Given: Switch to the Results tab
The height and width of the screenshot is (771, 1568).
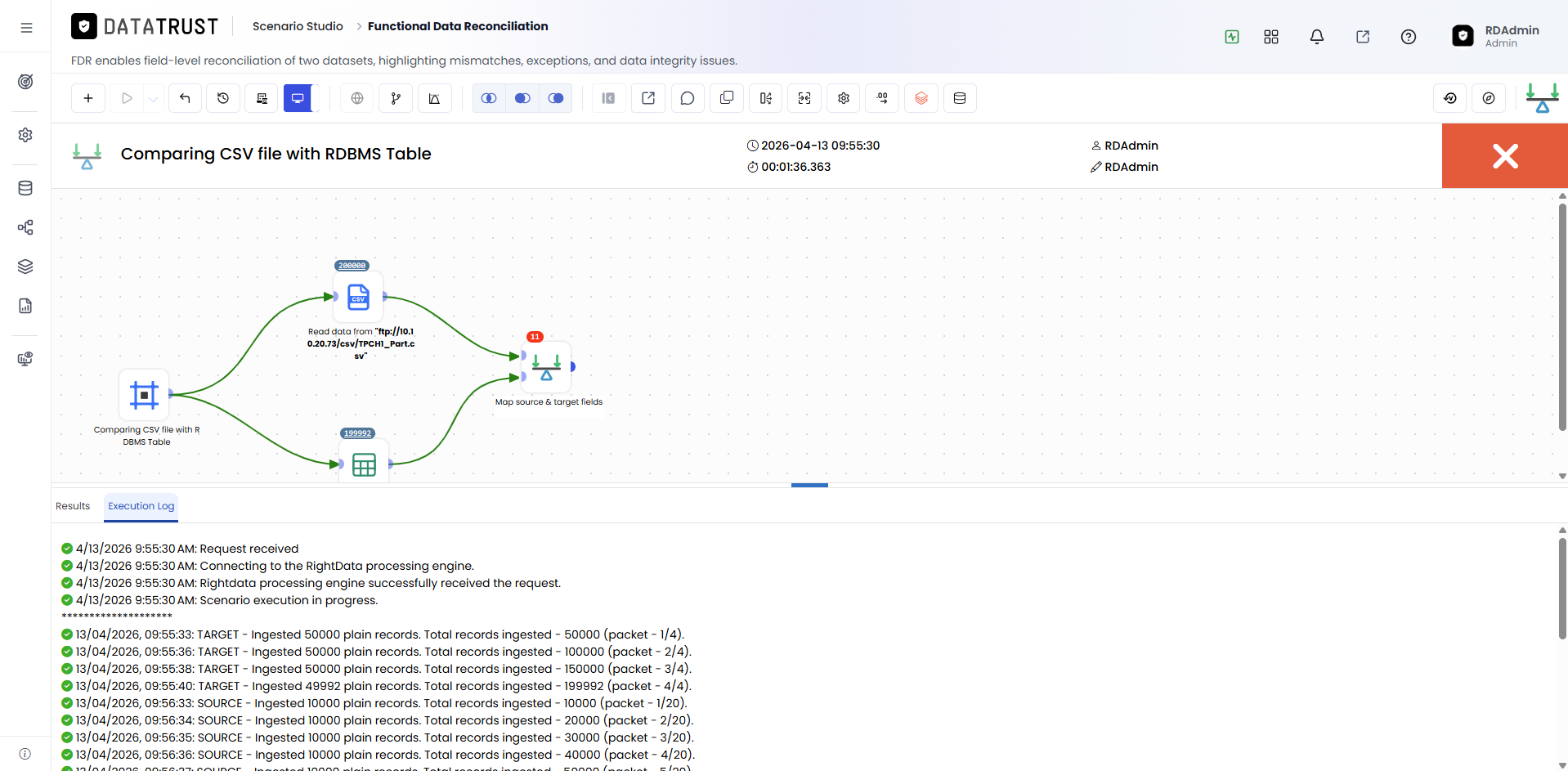Looking at the screenshot, I should 73,506.
